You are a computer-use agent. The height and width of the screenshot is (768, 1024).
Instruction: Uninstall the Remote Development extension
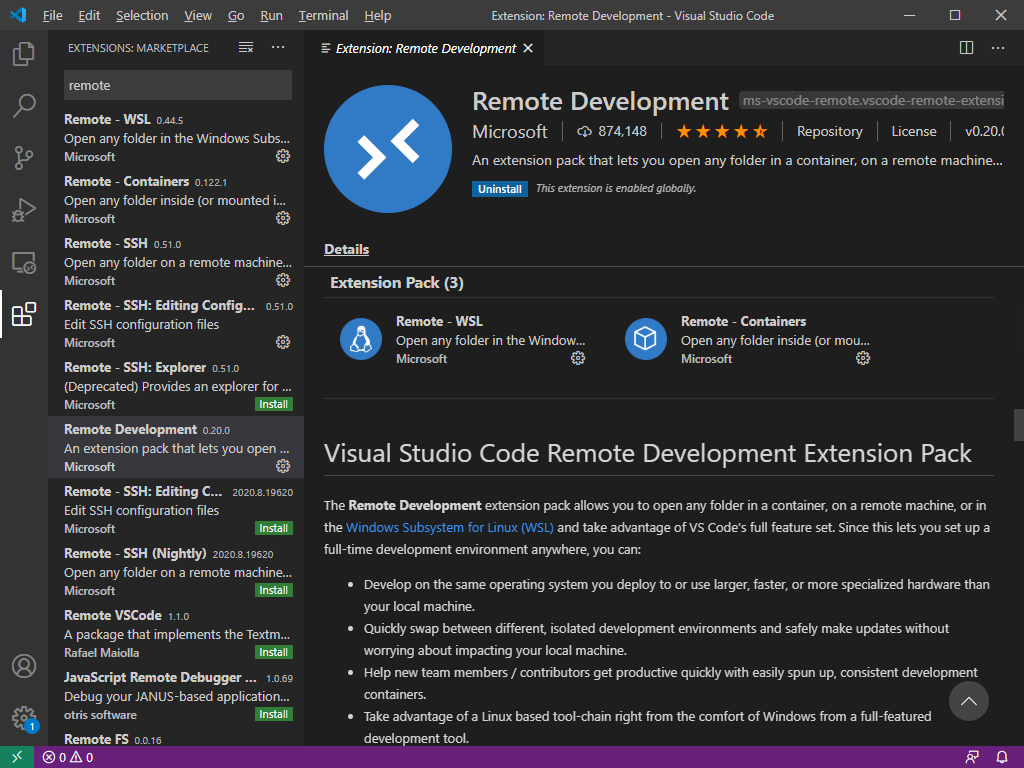500,189
